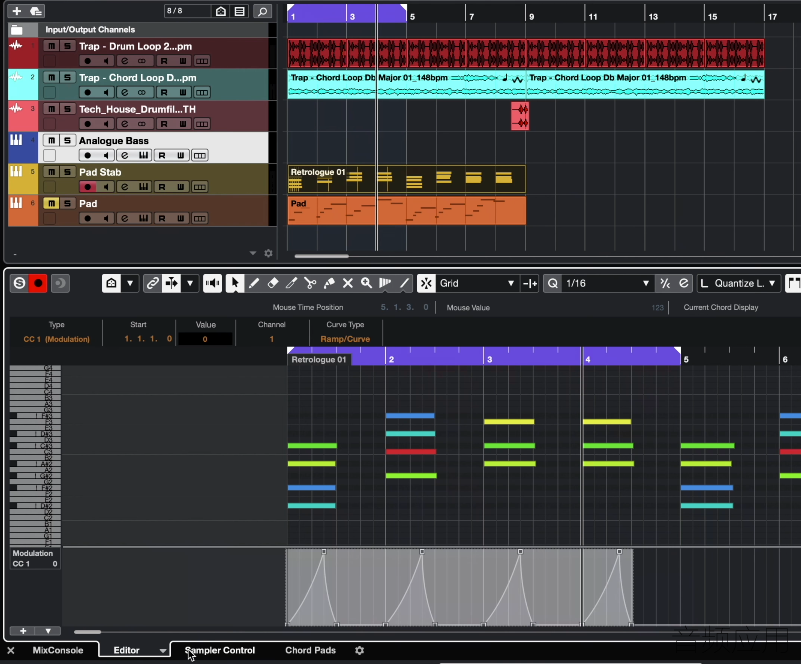The width and height of the screenshot is (801, 664).
Task: Expand track list bottom dropdown arrow
Action: [x=253, y=253]
